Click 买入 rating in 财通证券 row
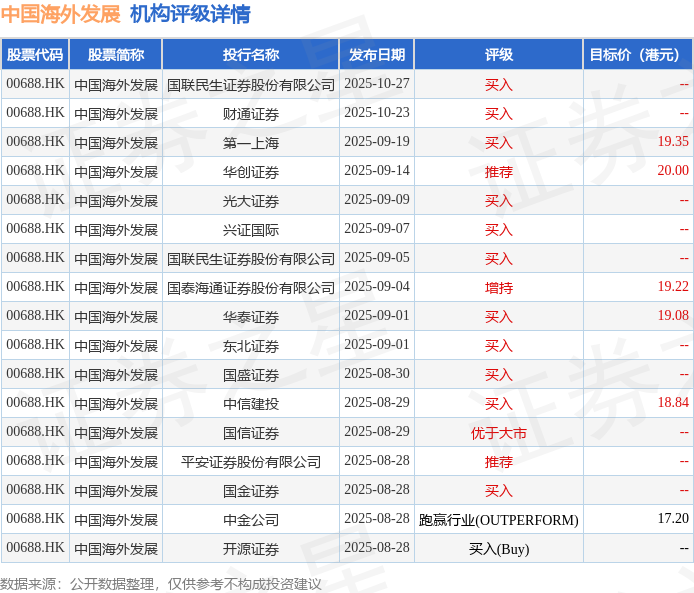Image resolution: width=694 pixels, height=593 pixels. pos(499,114)
